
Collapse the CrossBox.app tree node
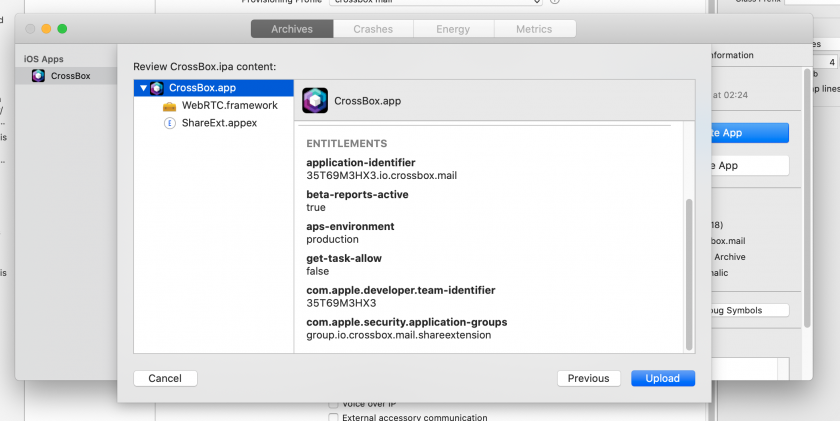(x=143, y=88)
